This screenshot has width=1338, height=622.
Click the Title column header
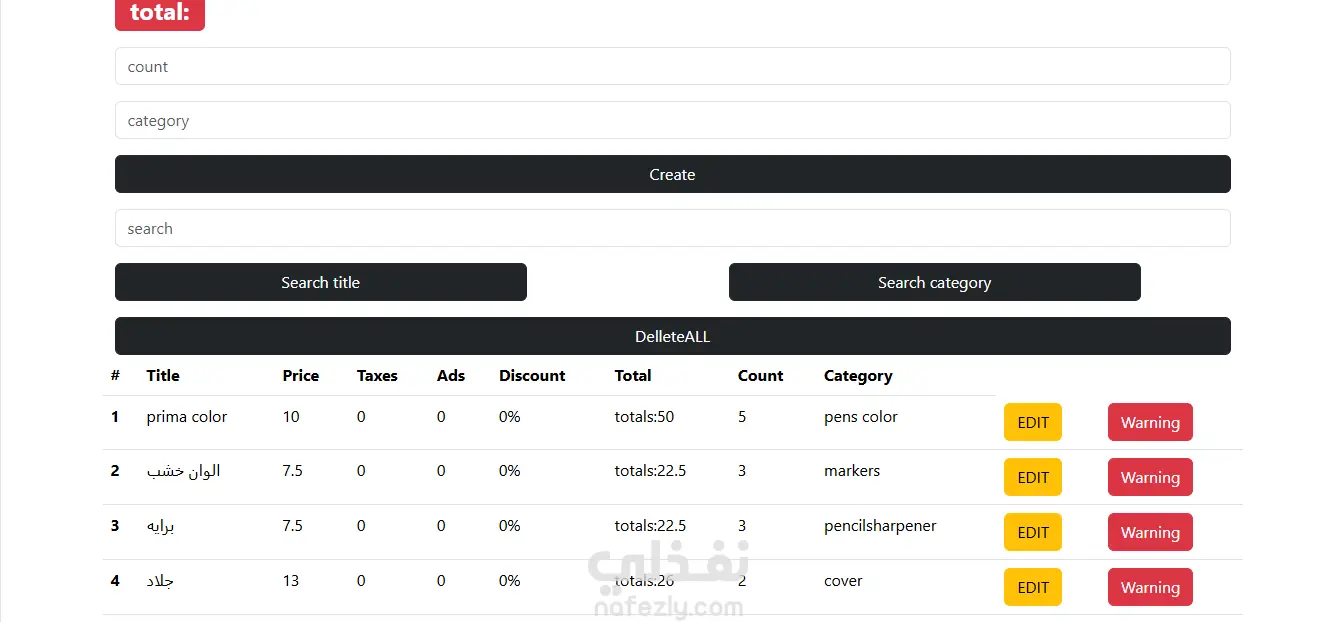[163, 376]
